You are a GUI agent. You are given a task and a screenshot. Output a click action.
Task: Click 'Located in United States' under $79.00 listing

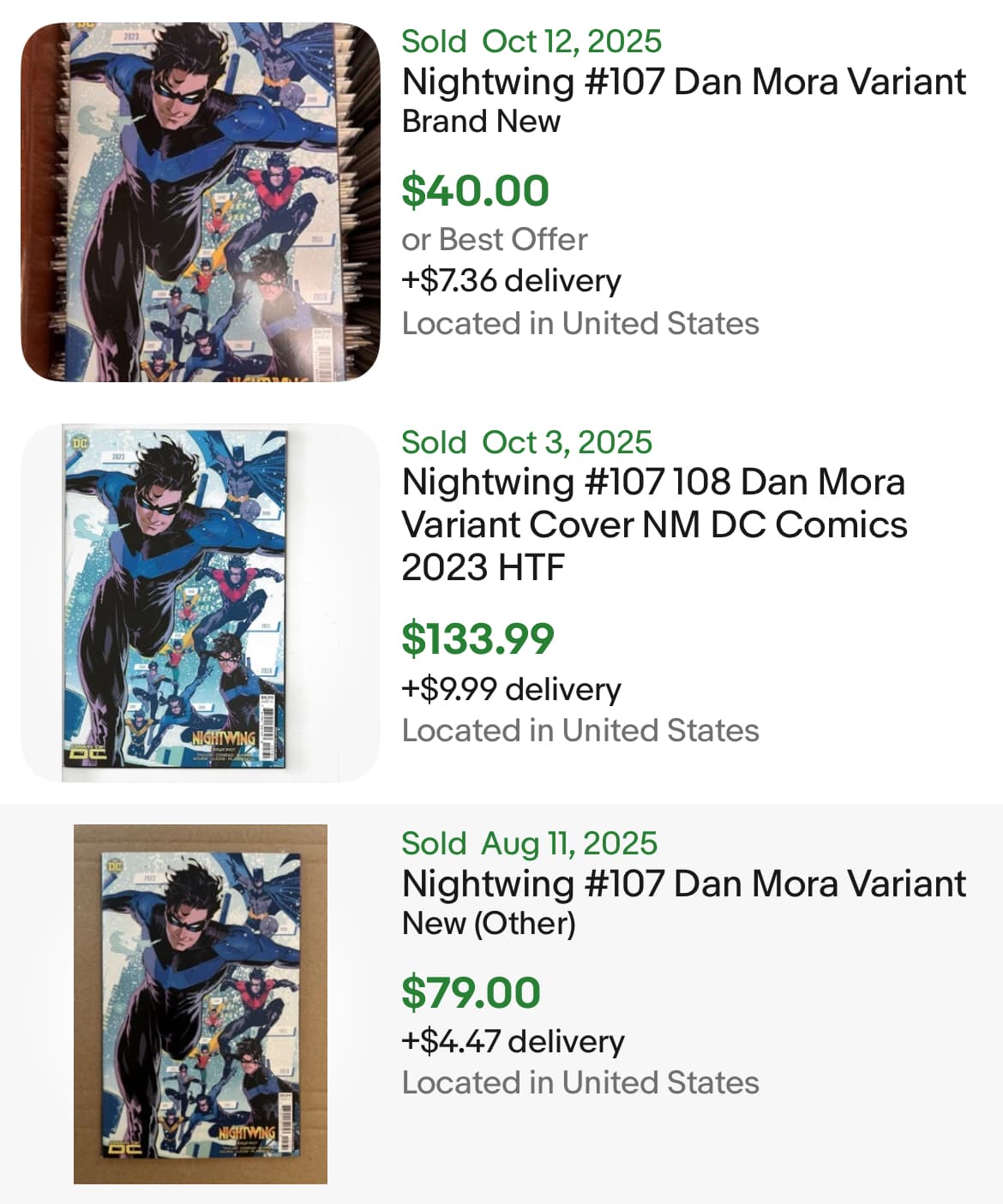pos(580,1082)
